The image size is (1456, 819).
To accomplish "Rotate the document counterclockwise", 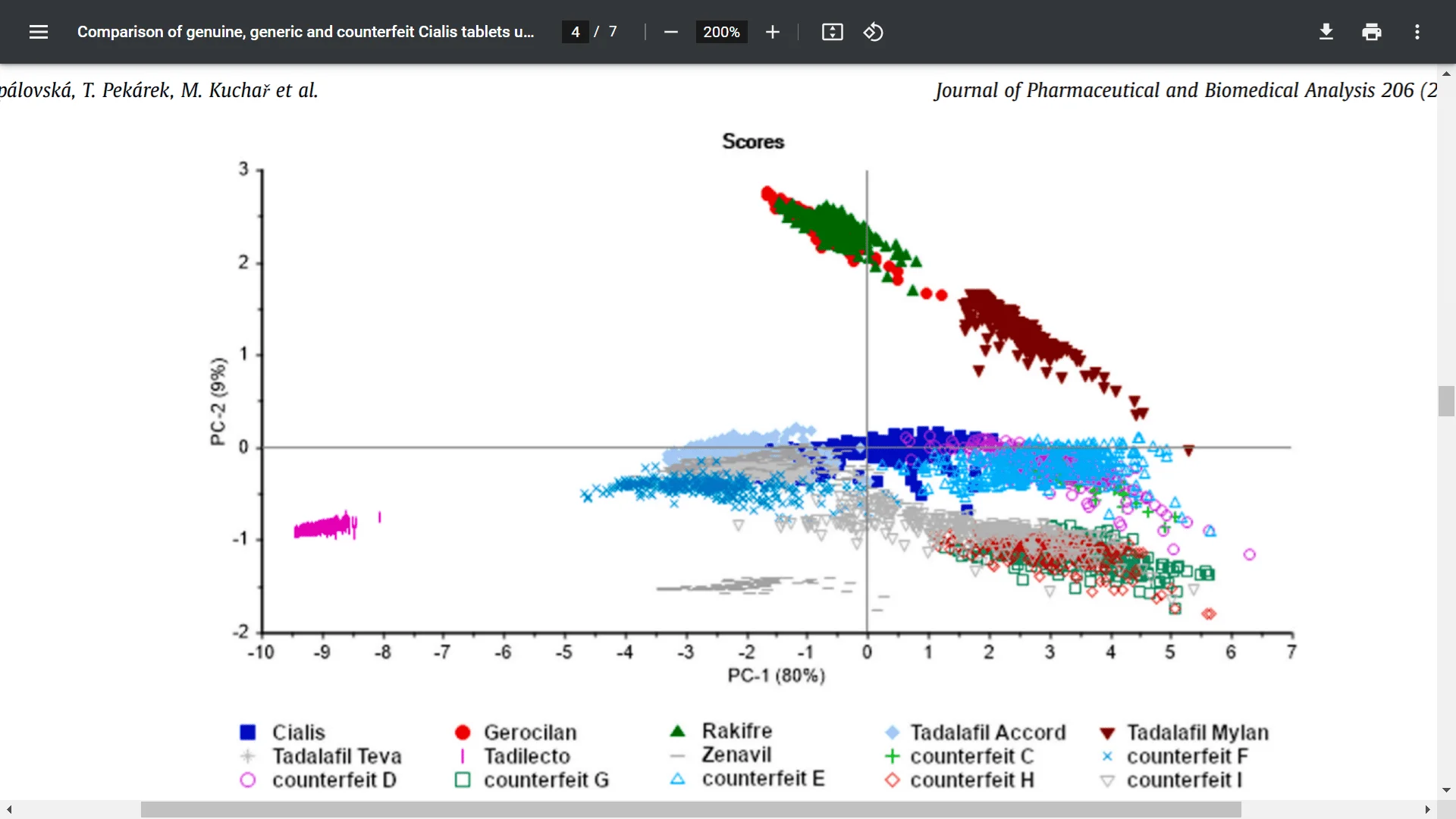I will pos(874,32).
